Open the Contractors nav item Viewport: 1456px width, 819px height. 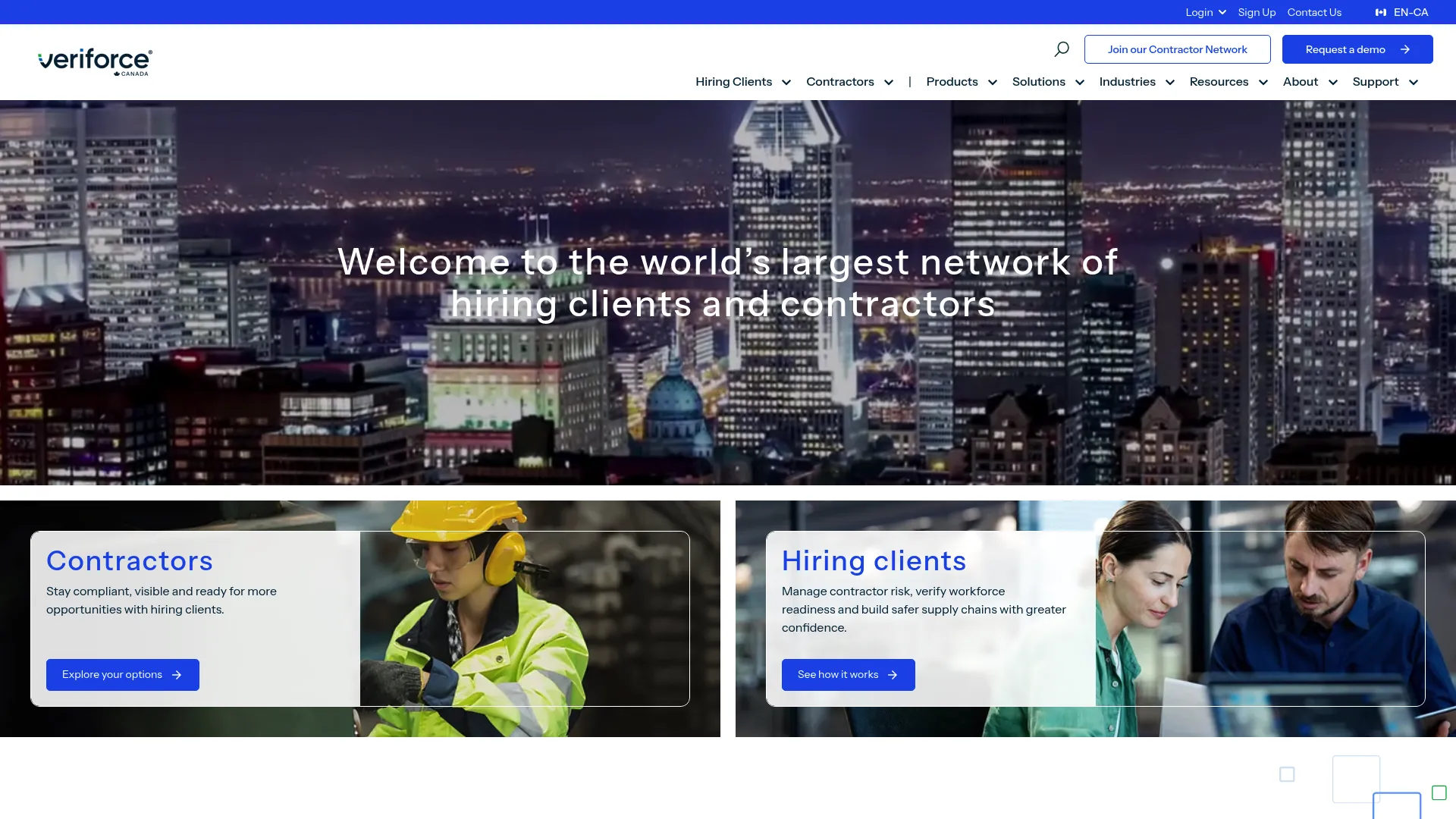pos(839,82)
